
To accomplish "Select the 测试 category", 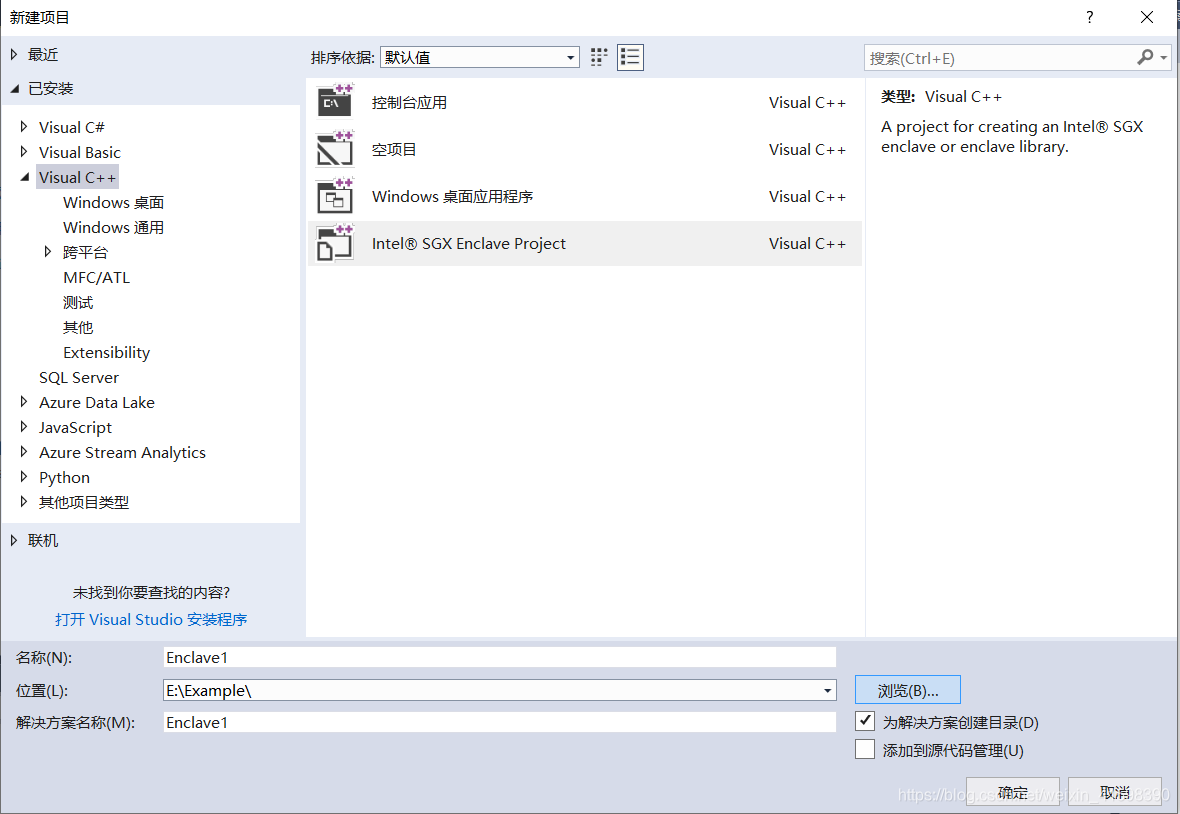I will (78, 302).
